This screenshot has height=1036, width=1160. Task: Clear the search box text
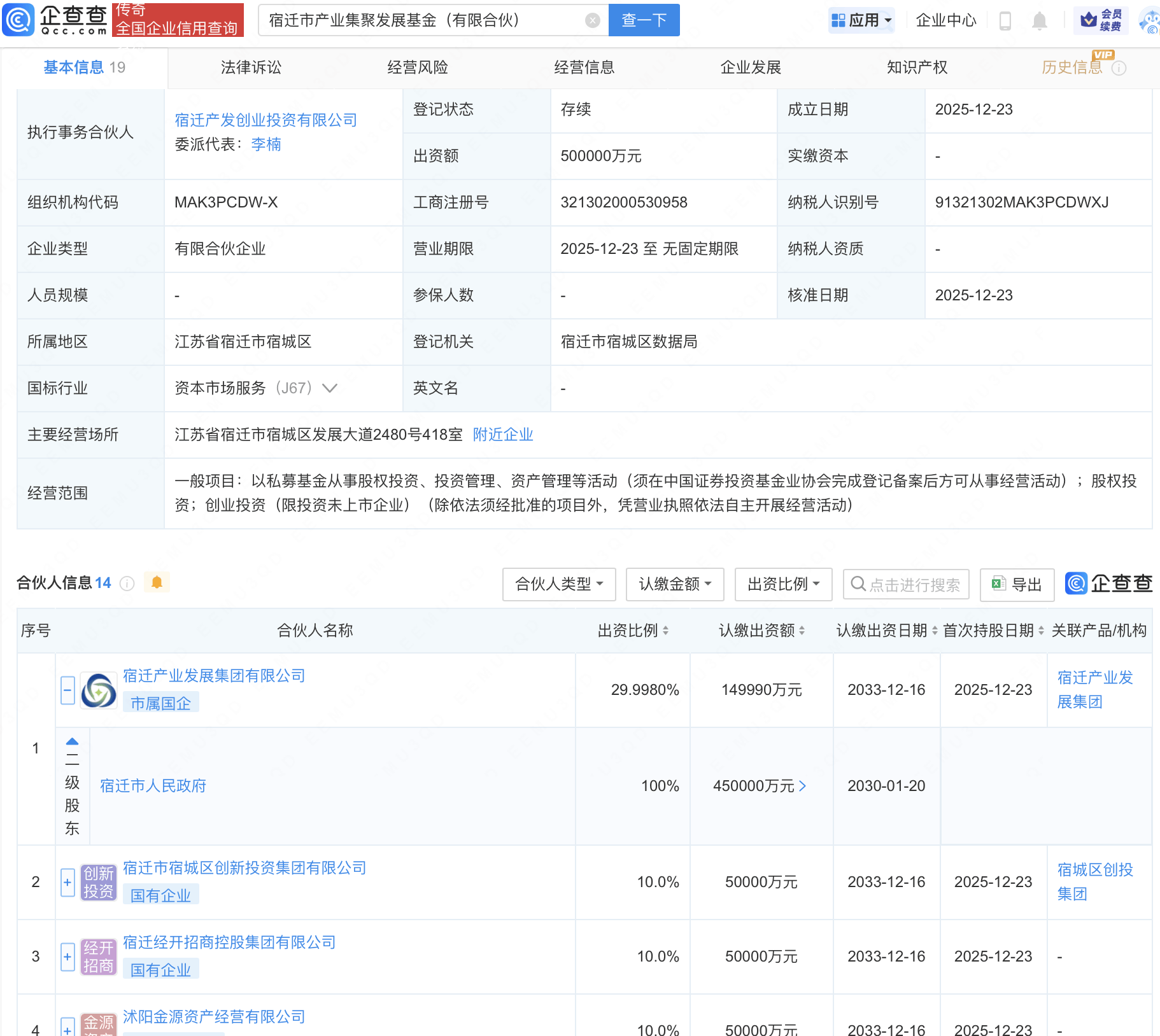coord(592,20)
